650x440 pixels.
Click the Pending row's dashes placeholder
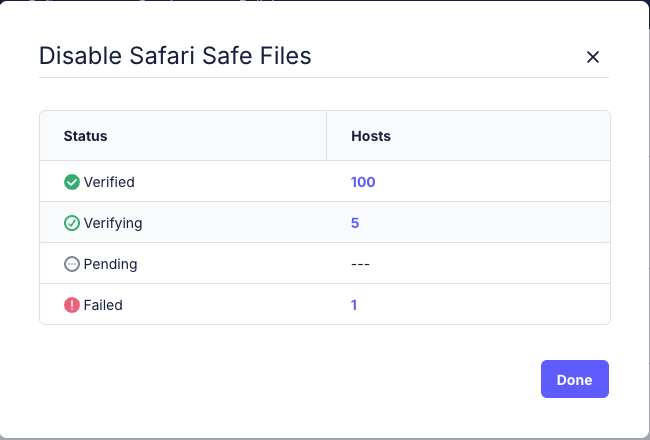[360, 264]
